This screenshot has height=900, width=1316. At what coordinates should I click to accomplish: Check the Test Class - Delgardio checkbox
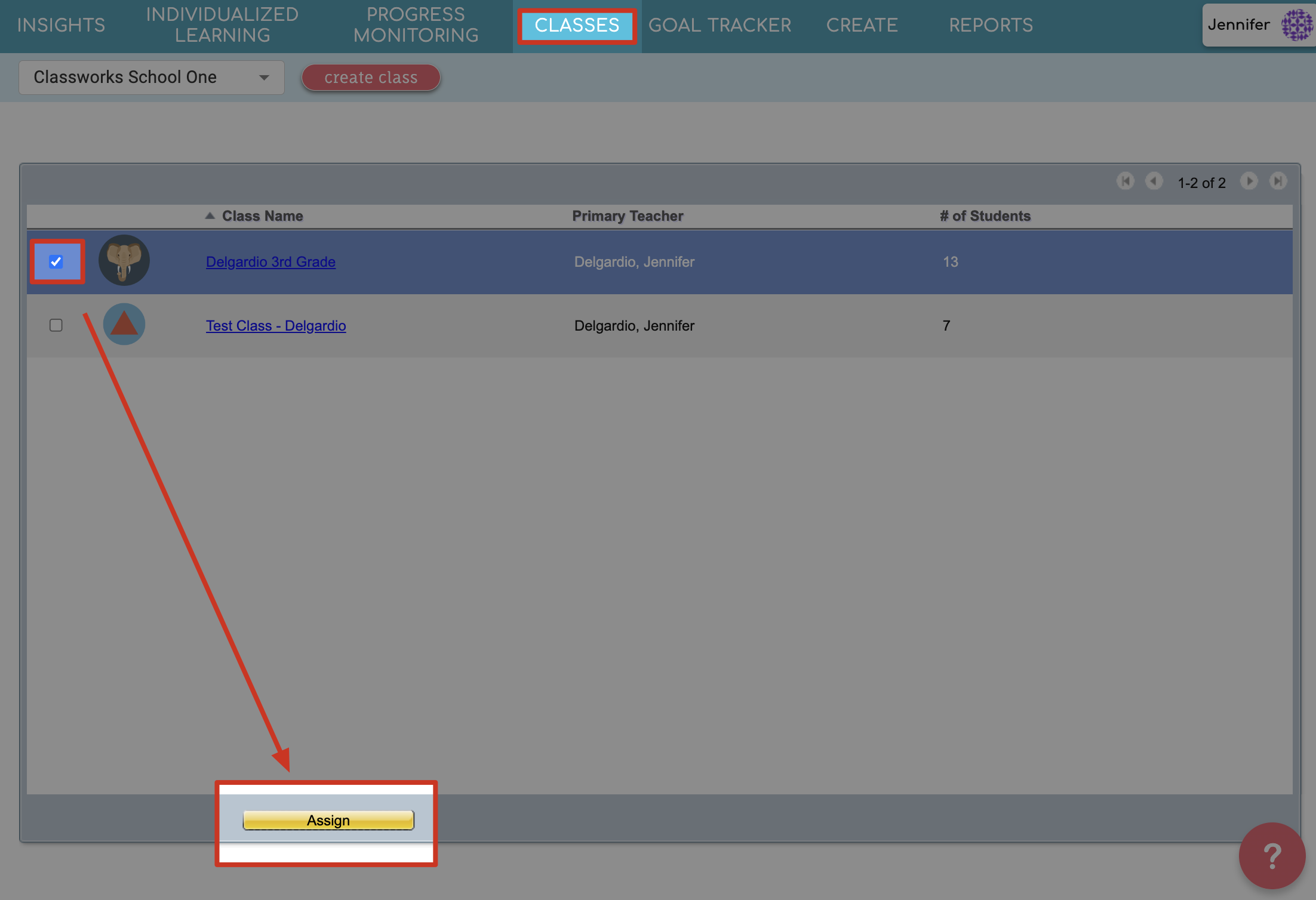click(x=56, y=325)
